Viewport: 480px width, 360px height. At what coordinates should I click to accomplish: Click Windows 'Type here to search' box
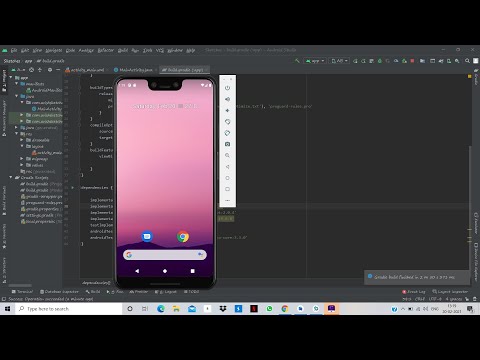pyautogui.click(x=69, y=309)
